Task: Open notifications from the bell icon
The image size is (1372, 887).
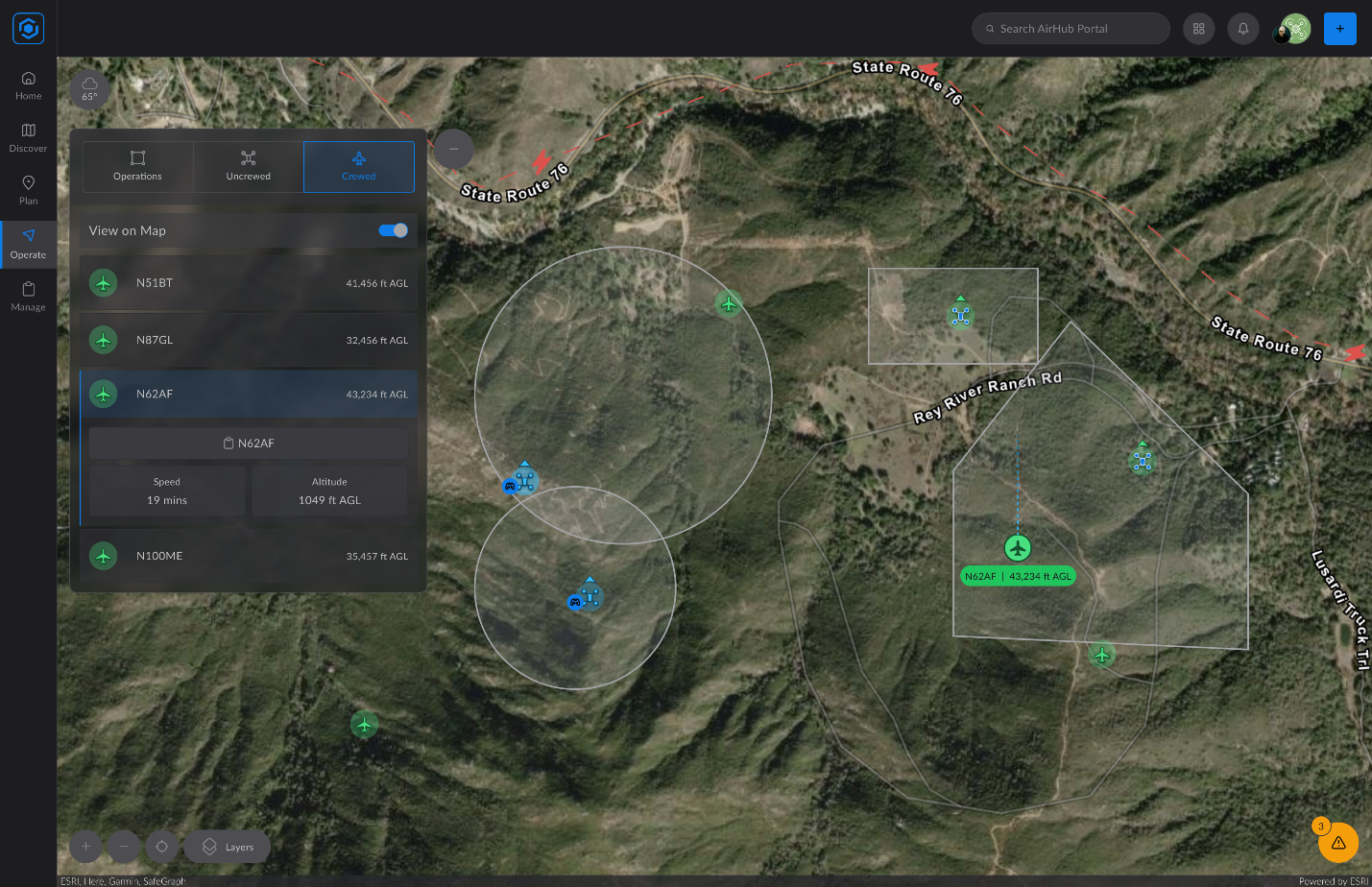Action: click(1242, 28)
